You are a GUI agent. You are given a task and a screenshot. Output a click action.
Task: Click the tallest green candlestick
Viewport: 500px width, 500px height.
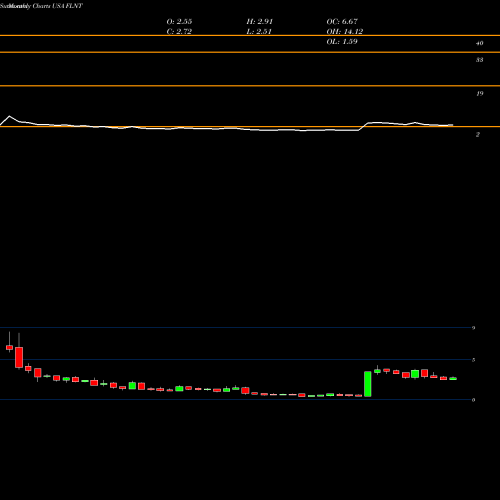[368, 384]
